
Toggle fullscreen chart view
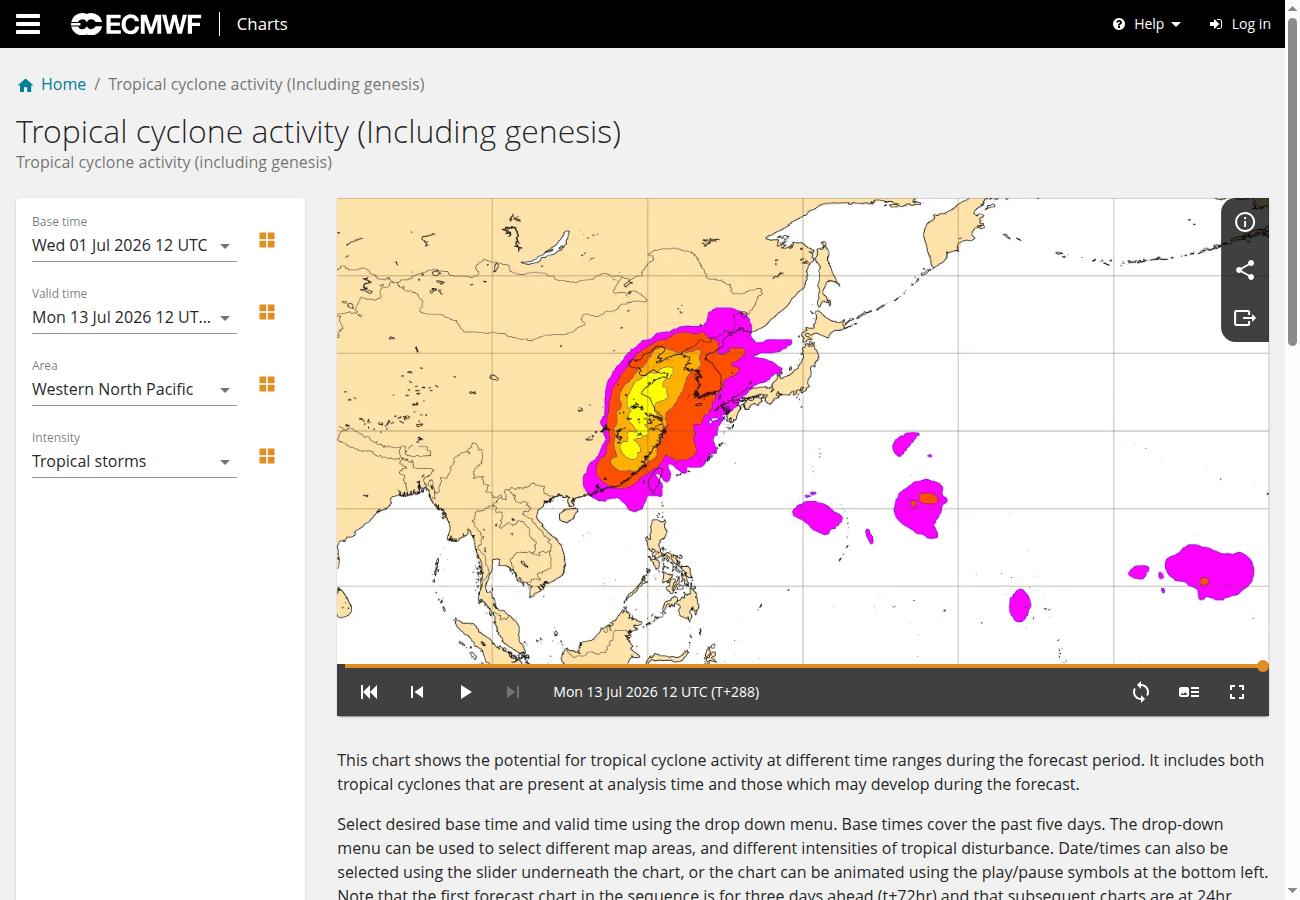(1237, 692)
